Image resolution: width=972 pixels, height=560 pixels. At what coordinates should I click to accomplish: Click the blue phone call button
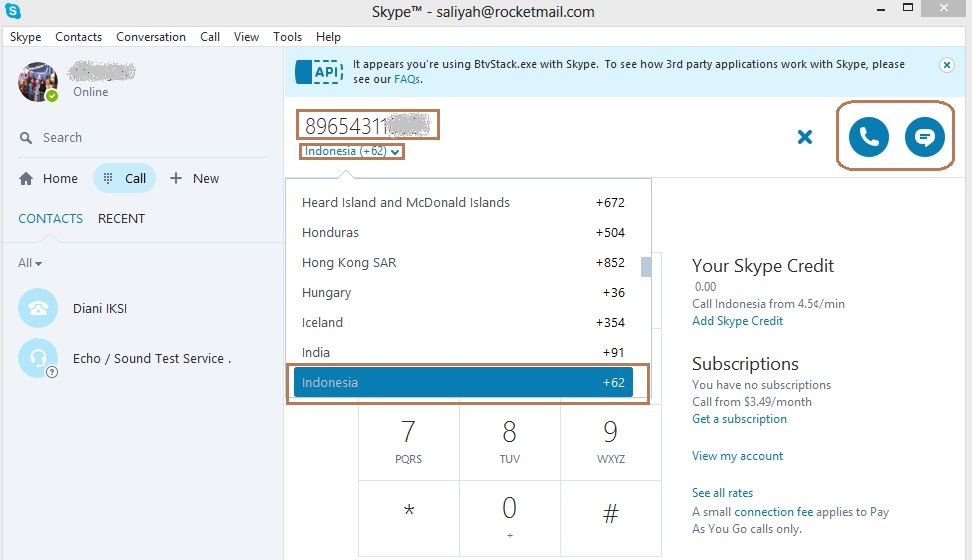(x=868, y=136)
